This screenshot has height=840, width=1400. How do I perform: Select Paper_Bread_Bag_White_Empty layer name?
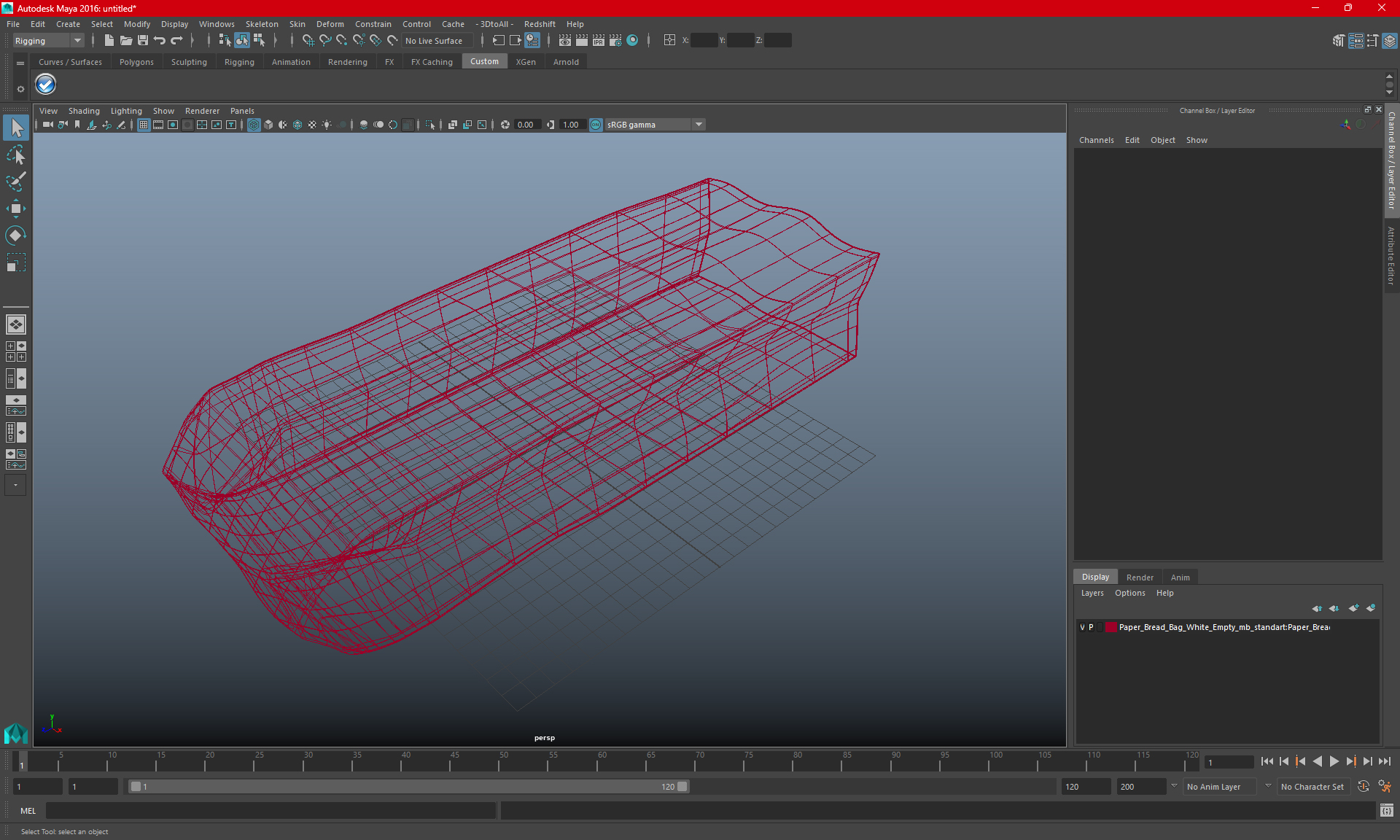[1224, 627]
